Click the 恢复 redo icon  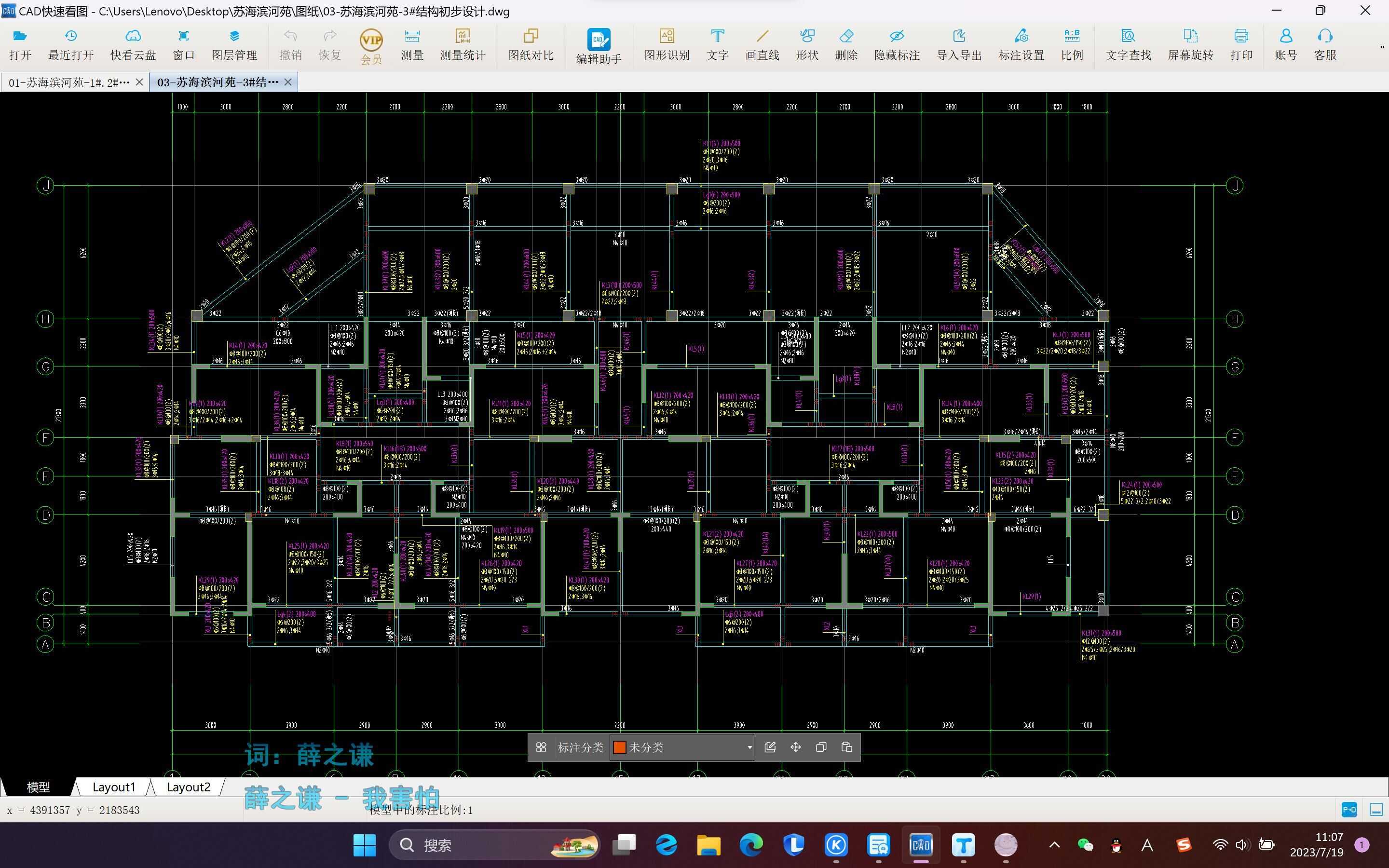click(330, 45)
